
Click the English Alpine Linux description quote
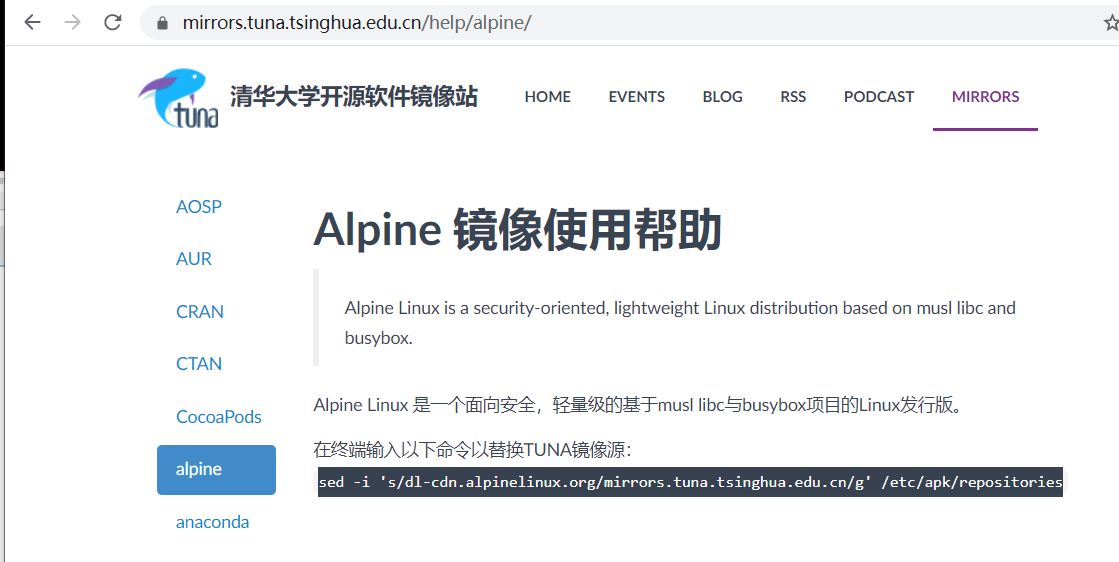point(679,323)
